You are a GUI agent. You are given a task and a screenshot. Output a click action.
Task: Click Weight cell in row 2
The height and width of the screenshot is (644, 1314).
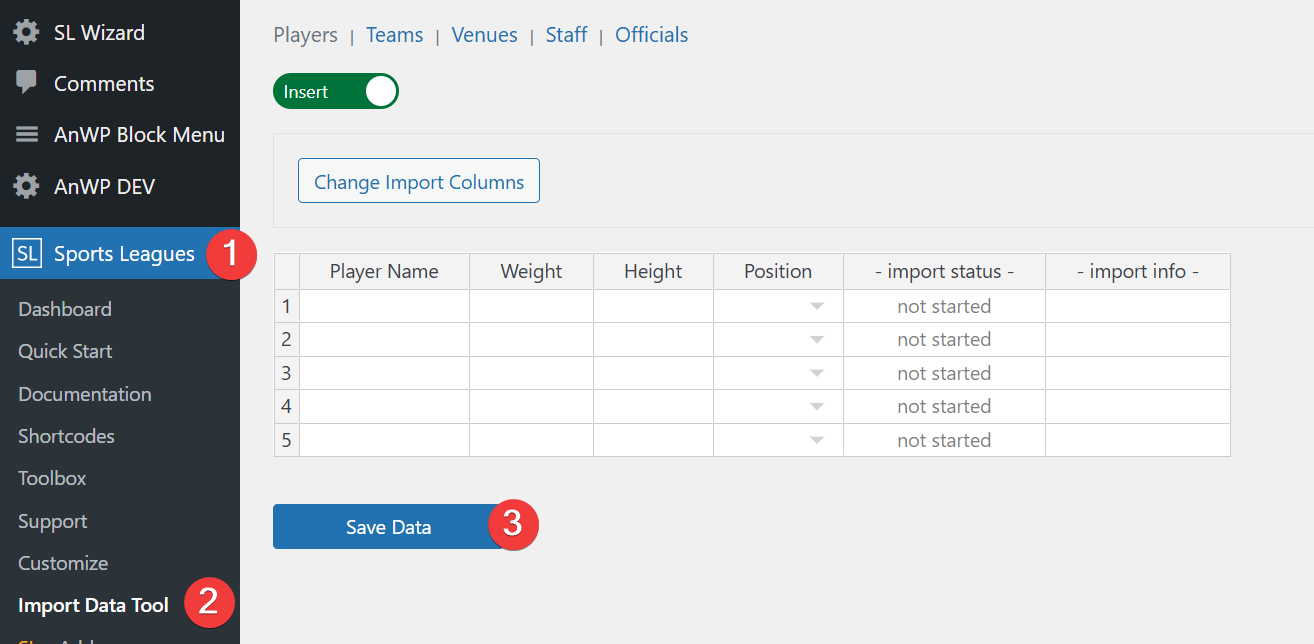pos(532,340)
